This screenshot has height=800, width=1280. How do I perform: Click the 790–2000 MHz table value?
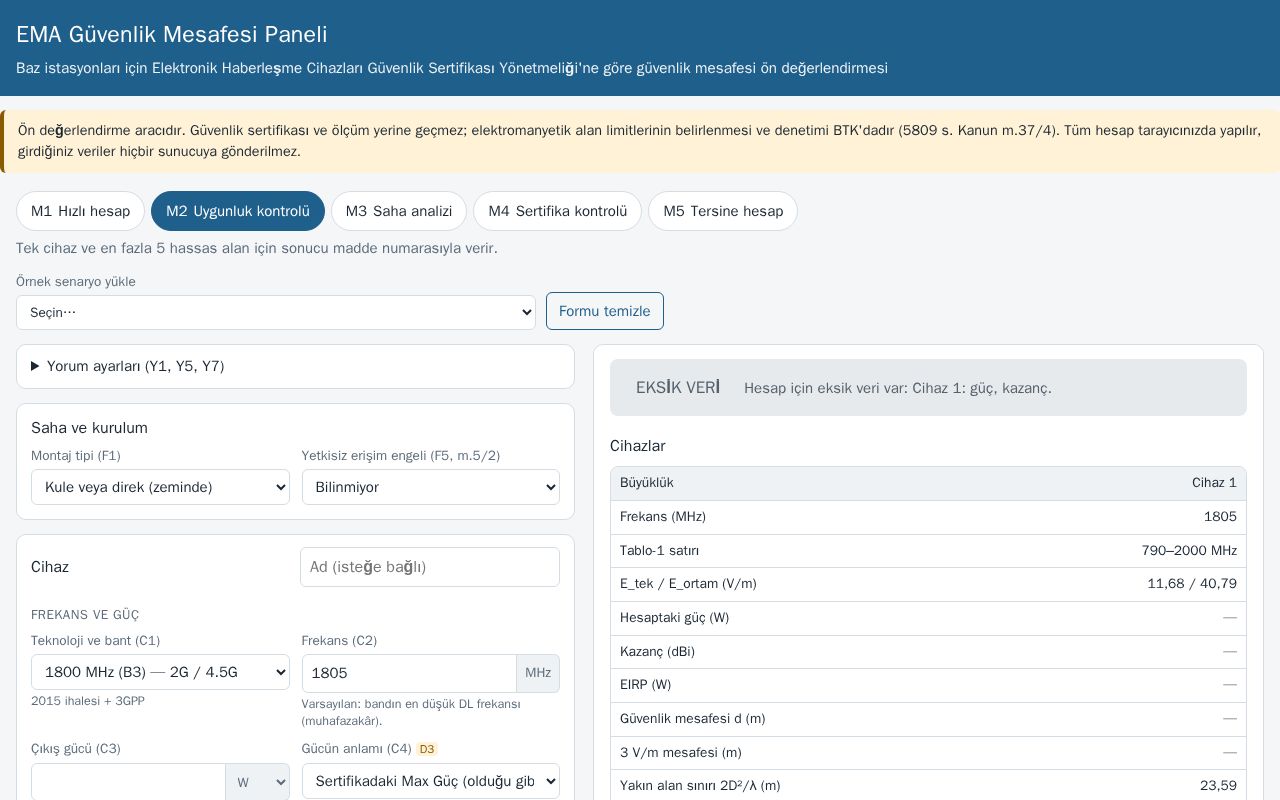1189,551
